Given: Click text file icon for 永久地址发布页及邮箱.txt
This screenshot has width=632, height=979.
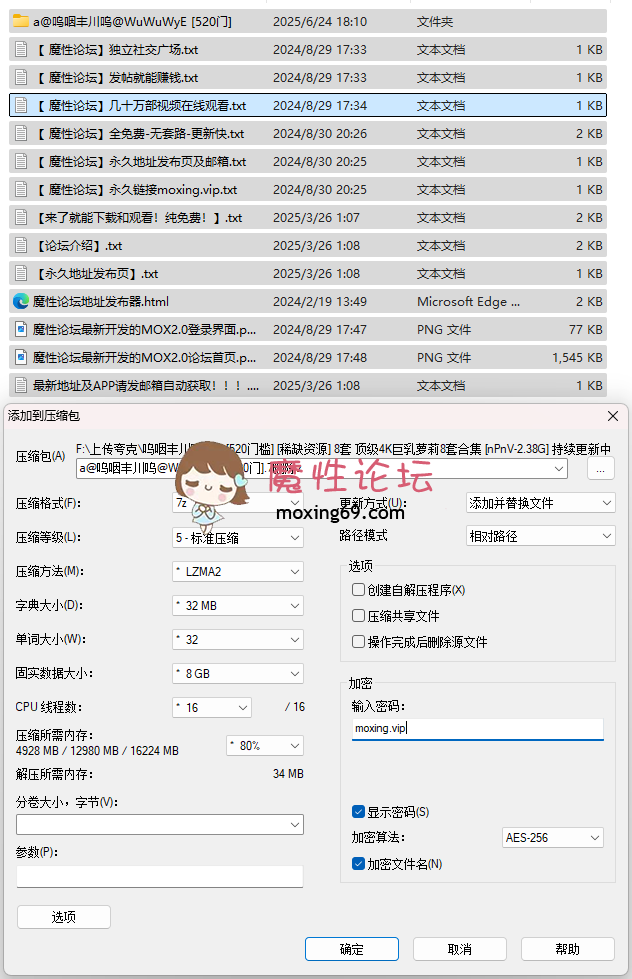Looking at the screenshot, I should pos(21,162).
